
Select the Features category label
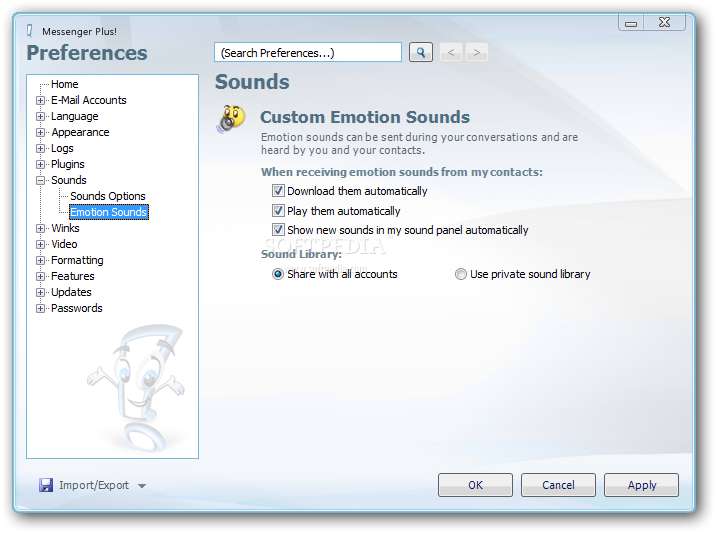coord(73,276)
